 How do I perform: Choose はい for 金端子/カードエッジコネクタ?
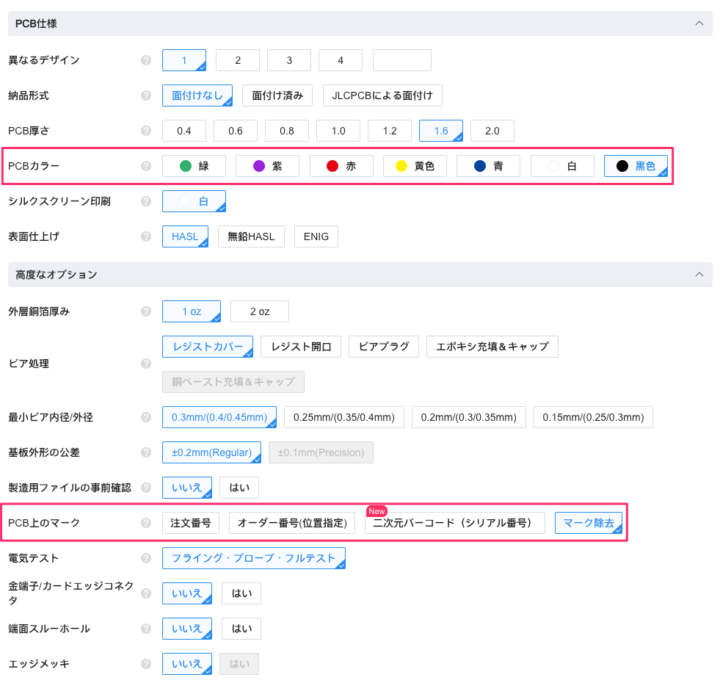(x=240, y=593)
